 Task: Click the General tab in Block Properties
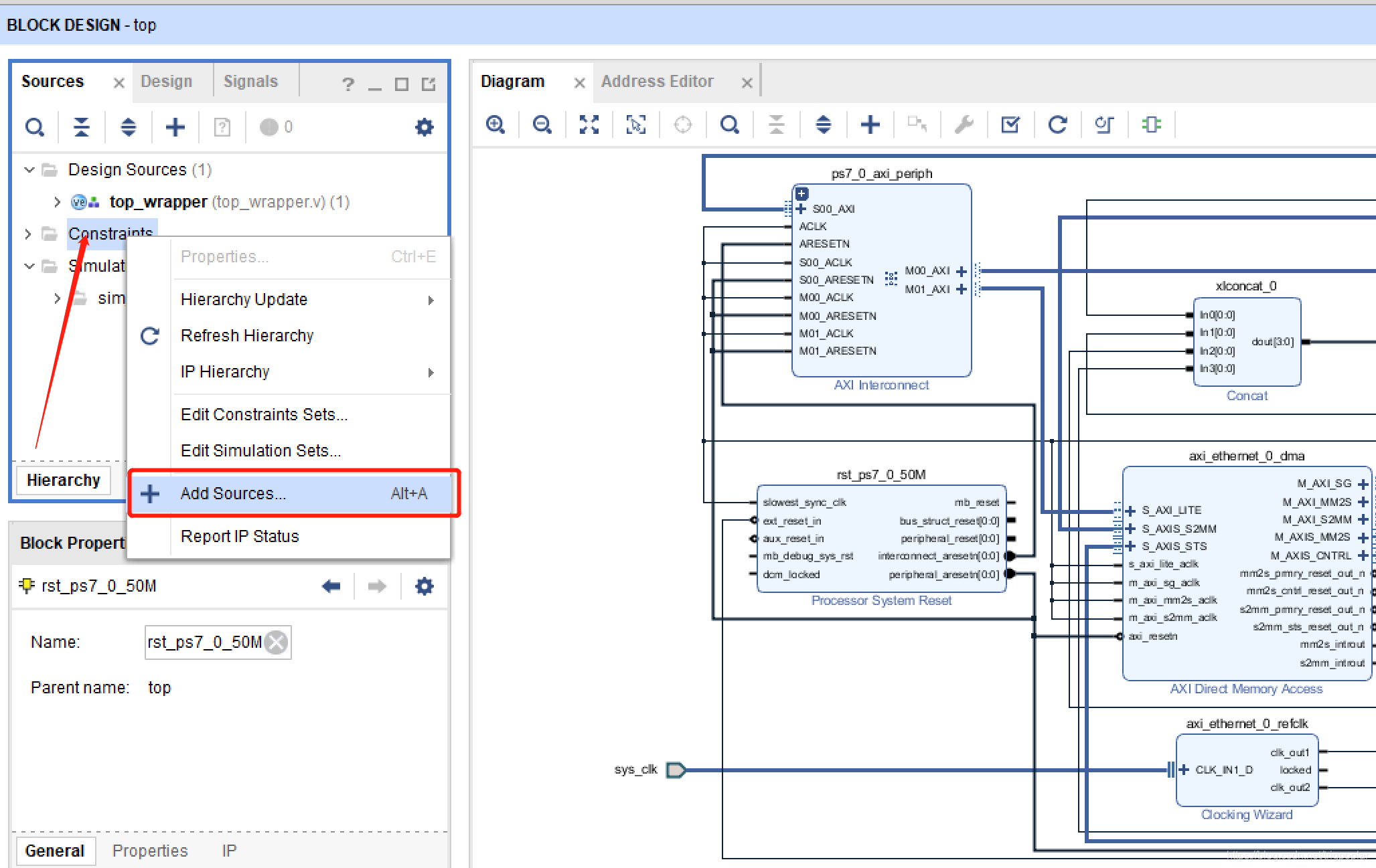50,852
